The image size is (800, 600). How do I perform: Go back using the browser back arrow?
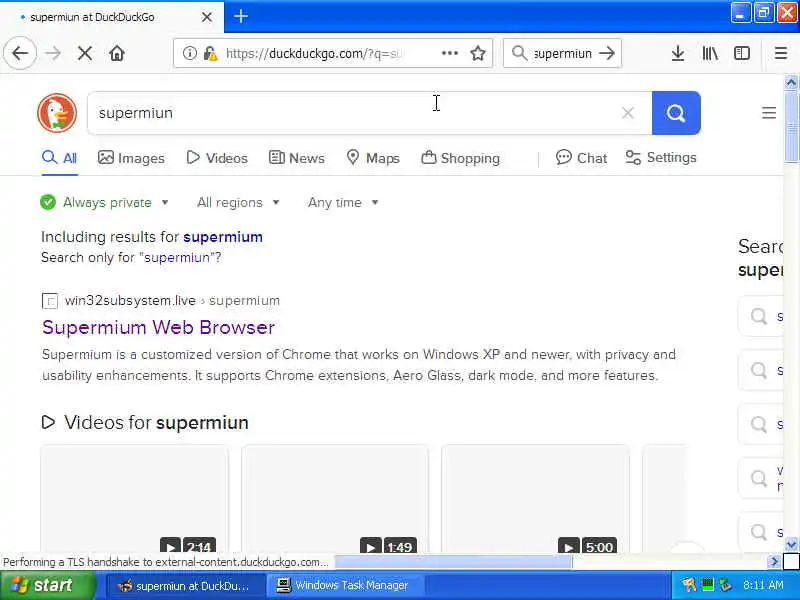(20, 53)
